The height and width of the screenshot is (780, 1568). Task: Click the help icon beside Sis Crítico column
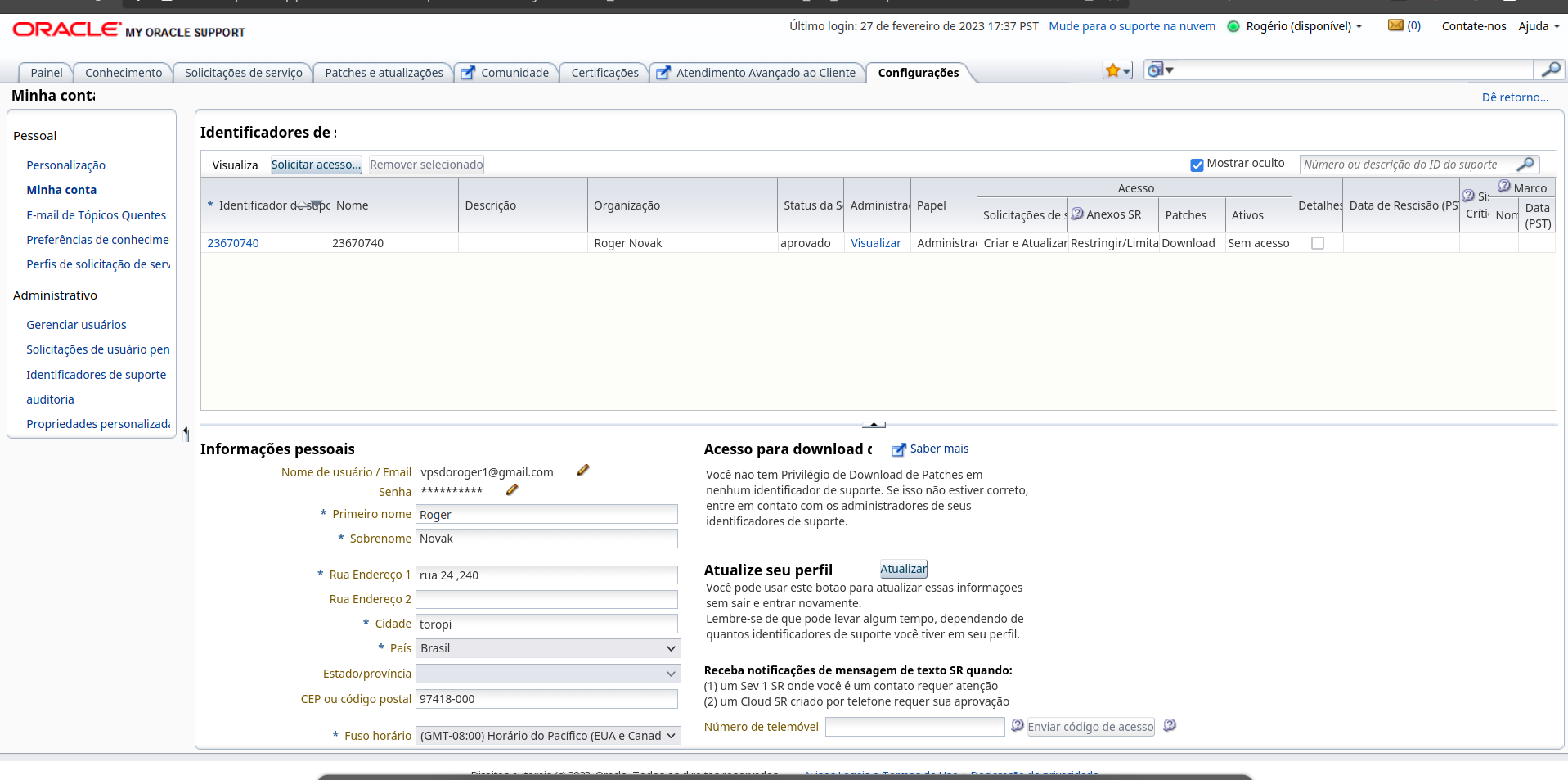1468,196
